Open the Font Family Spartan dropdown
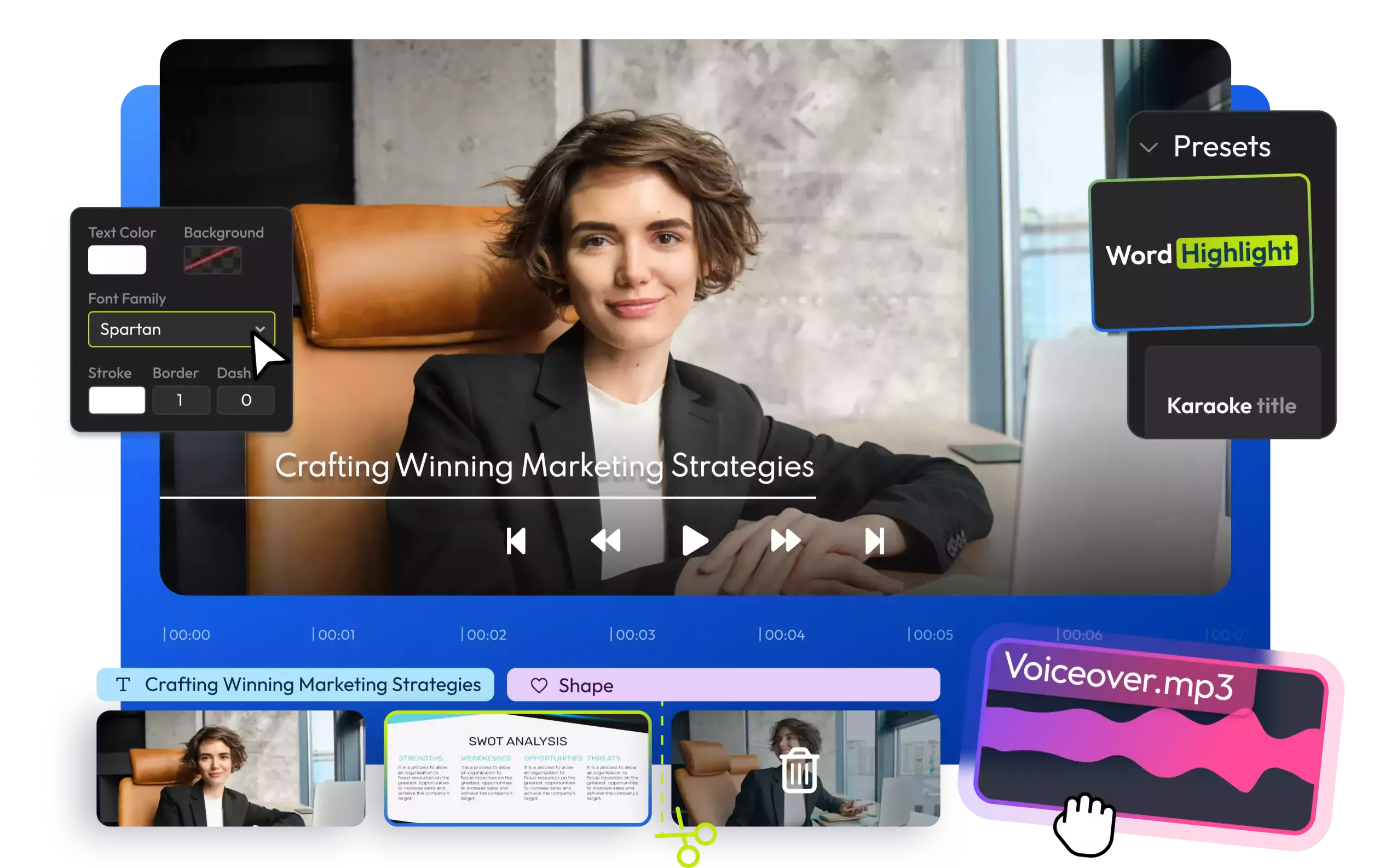 click(181, 329)
